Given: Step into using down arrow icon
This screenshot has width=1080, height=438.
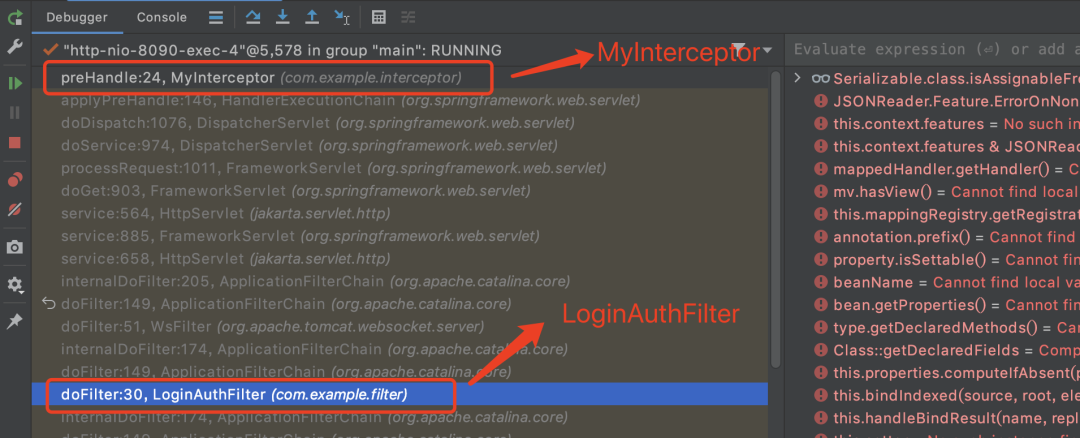Looking at the screenshot, I should [283, 17].
